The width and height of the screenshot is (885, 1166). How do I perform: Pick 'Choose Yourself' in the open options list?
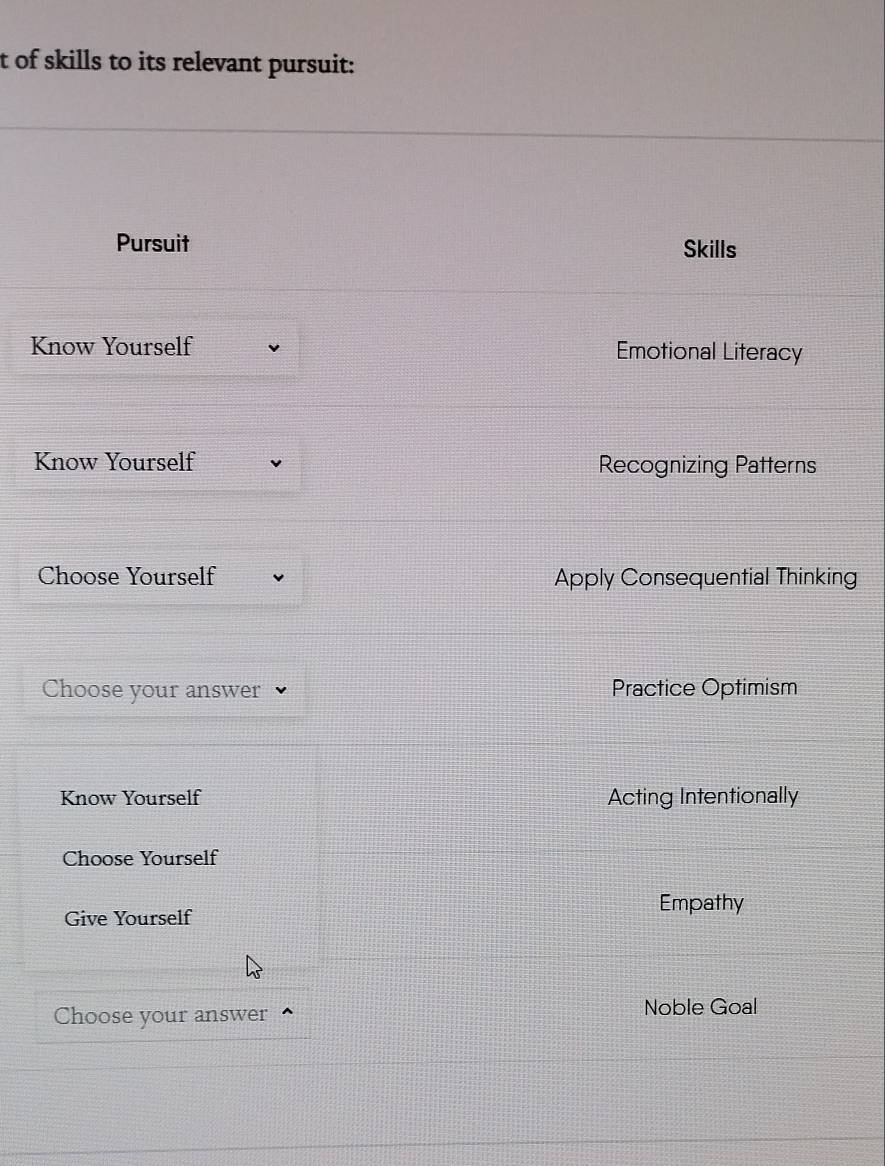click(139, 858)
